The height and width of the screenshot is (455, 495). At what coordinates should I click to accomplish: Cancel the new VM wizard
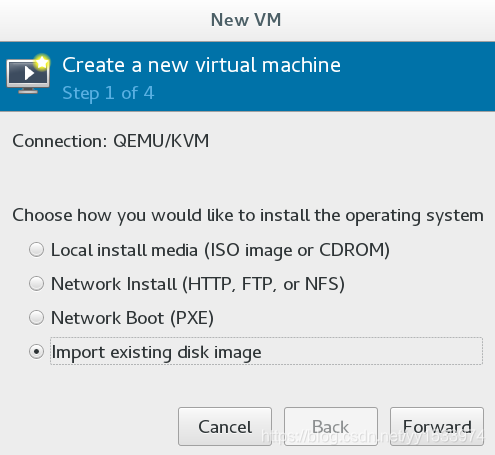point(225,426)
